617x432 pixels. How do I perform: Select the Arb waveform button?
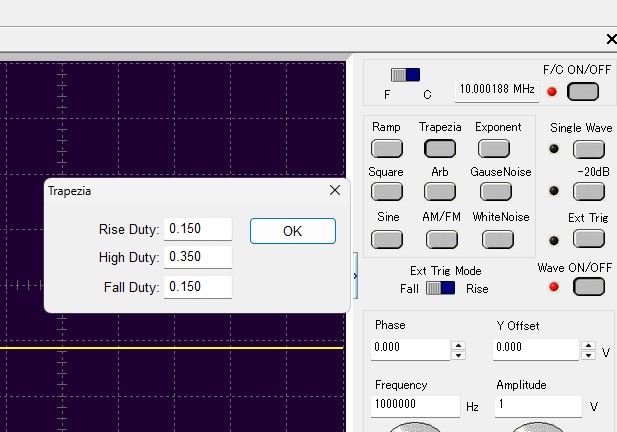coord(440,192)
